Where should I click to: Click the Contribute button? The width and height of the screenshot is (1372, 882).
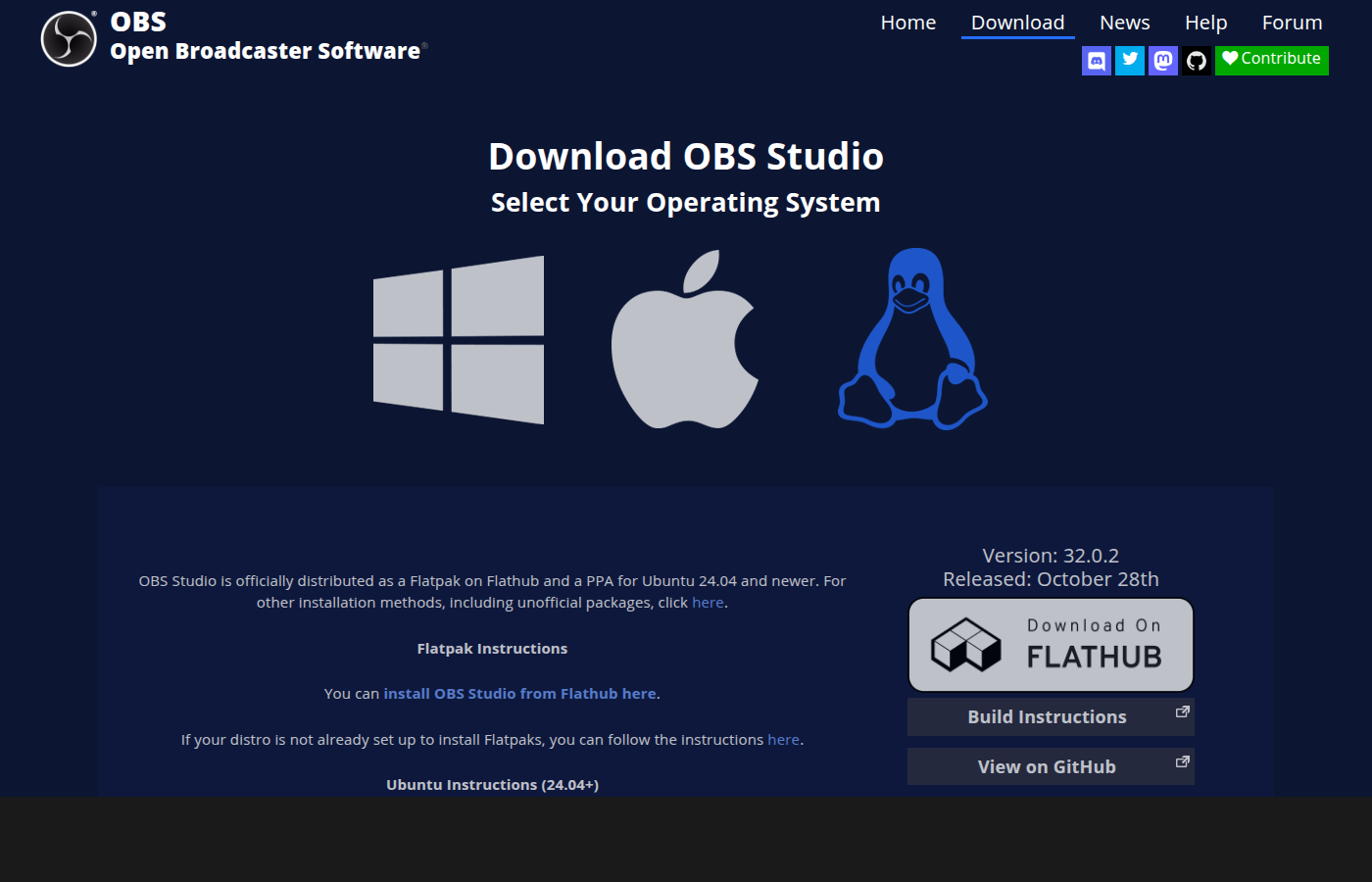pos(1272,61)
